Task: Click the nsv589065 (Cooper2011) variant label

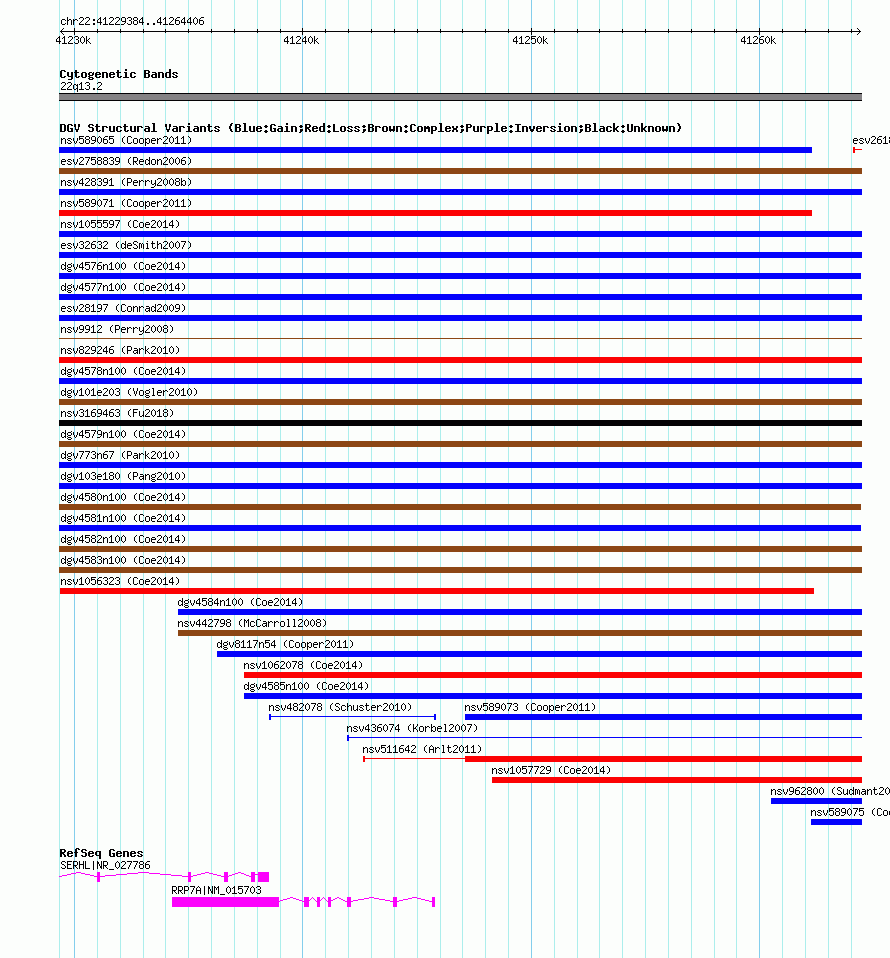Action: 126,141
